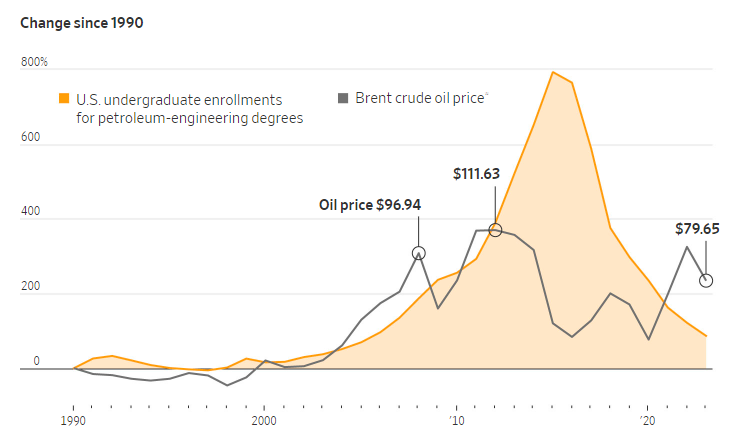Click the '$79.65' price annotation
This screenshot has width=755, height=438.
tap(697, 229)
